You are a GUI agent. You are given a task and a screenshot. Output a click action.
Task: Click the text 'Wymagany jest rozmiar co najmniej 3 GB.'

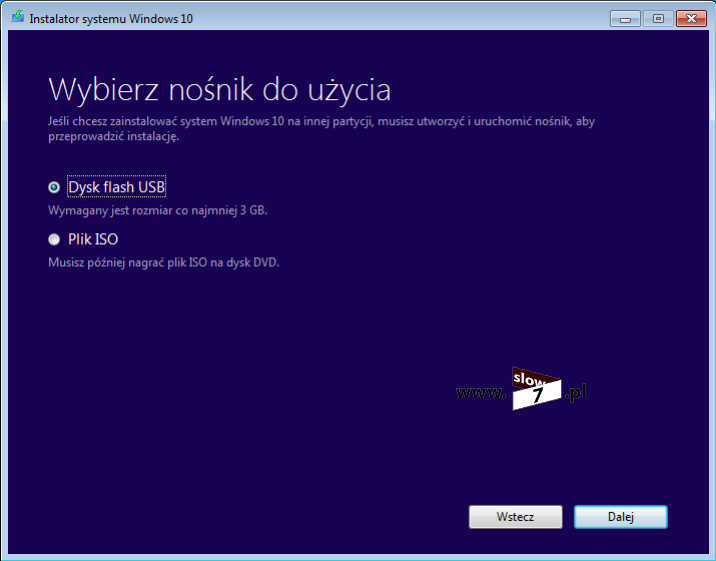(158, 210)
